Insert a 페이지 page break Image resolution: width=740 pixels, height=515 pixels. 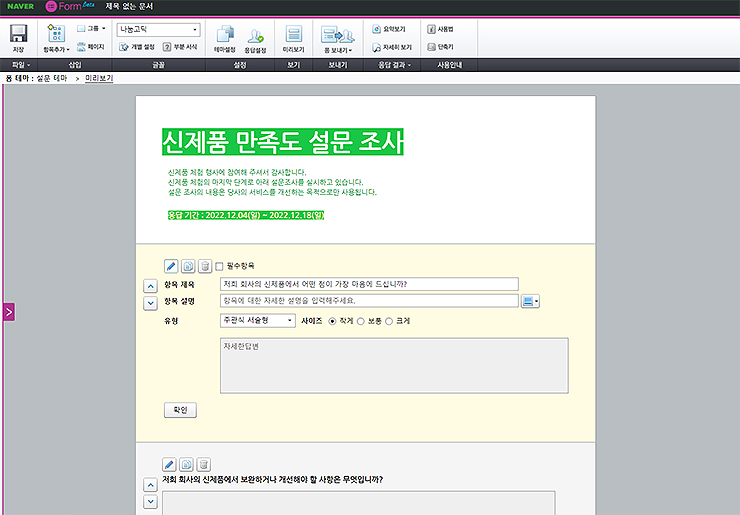click(91, 47)
